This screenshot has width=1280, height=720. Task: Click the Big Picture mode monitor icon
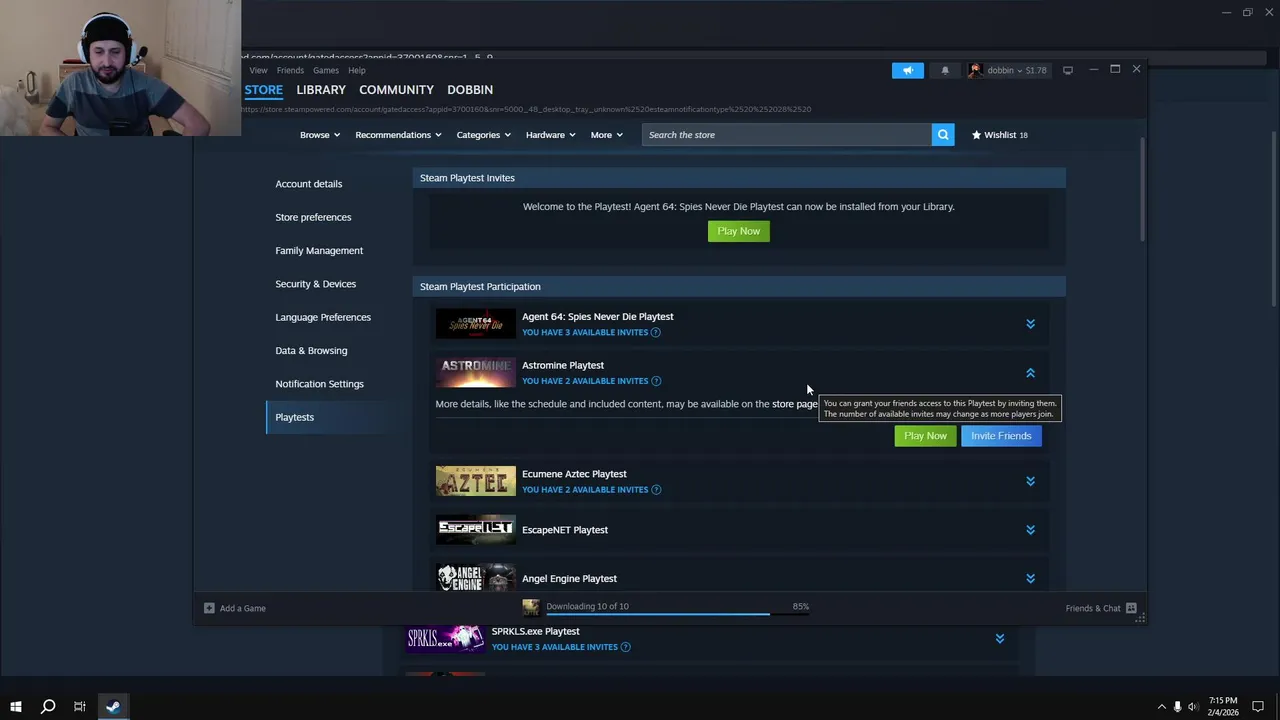point(1068,70)
